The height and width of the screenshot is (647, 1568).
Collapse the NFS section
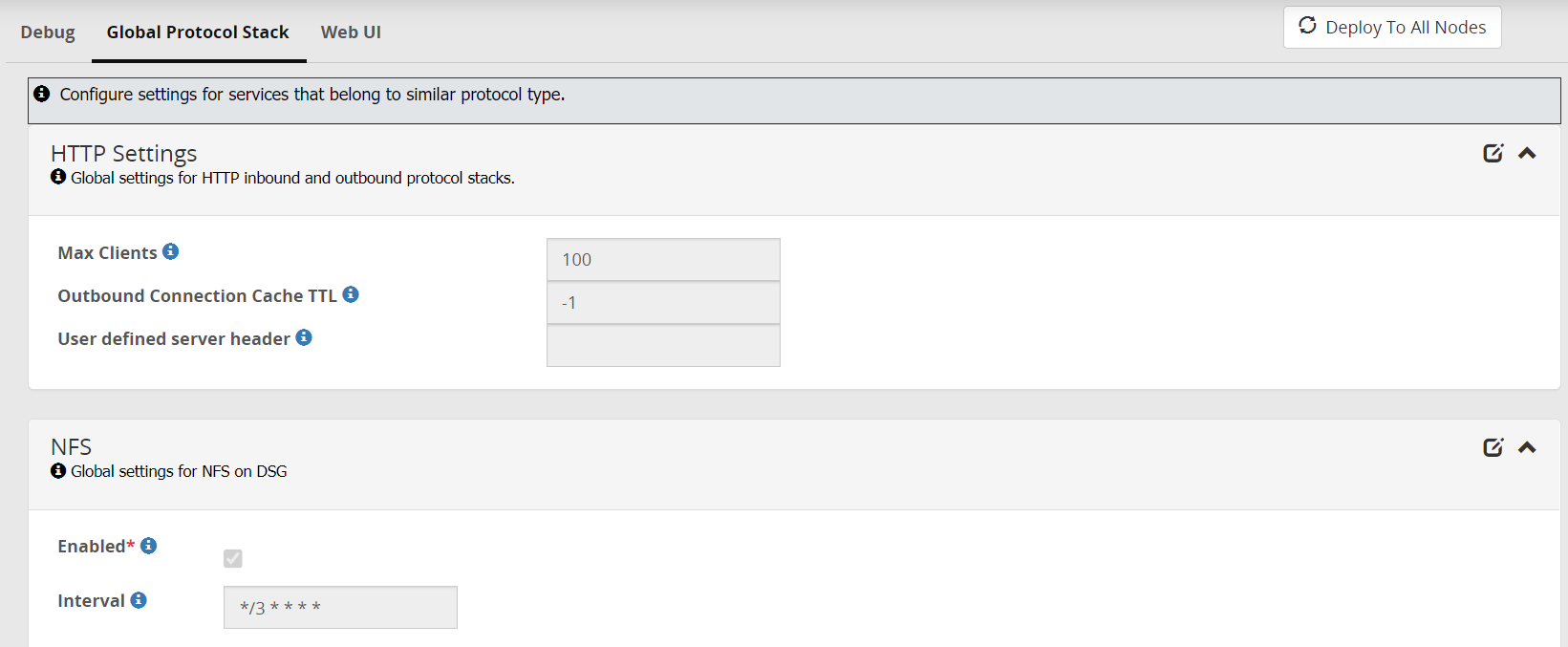1527,447
